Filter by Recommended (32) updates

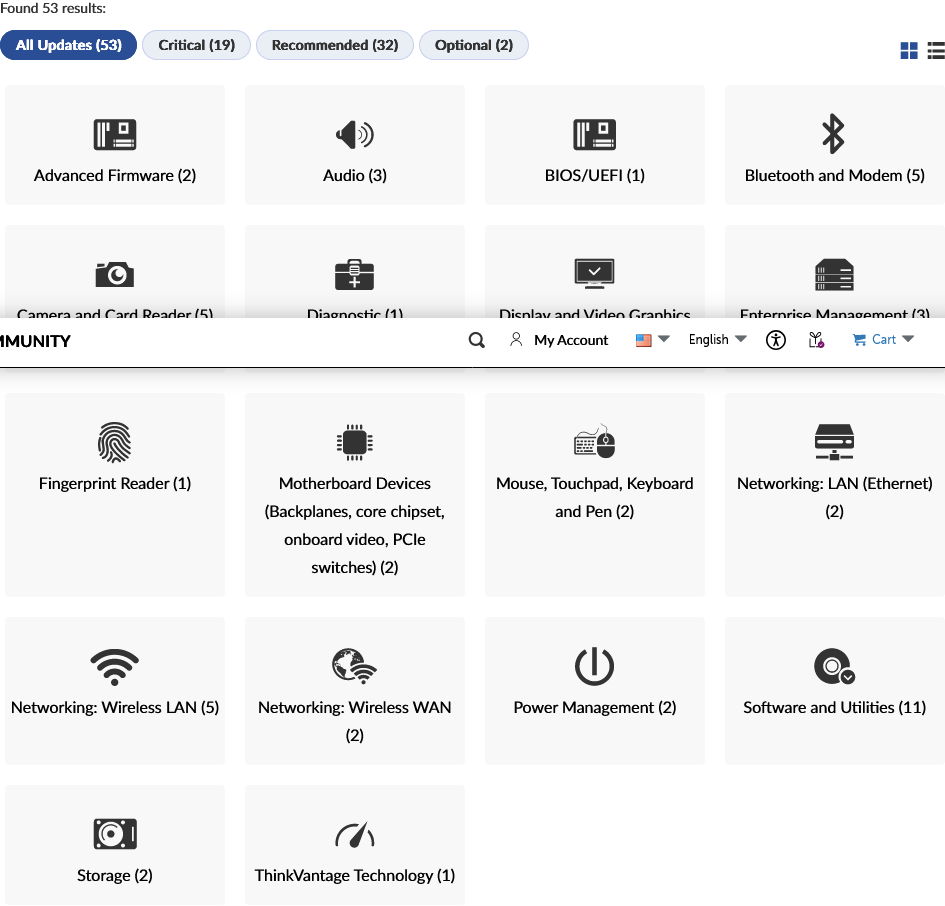click(335, 45)
